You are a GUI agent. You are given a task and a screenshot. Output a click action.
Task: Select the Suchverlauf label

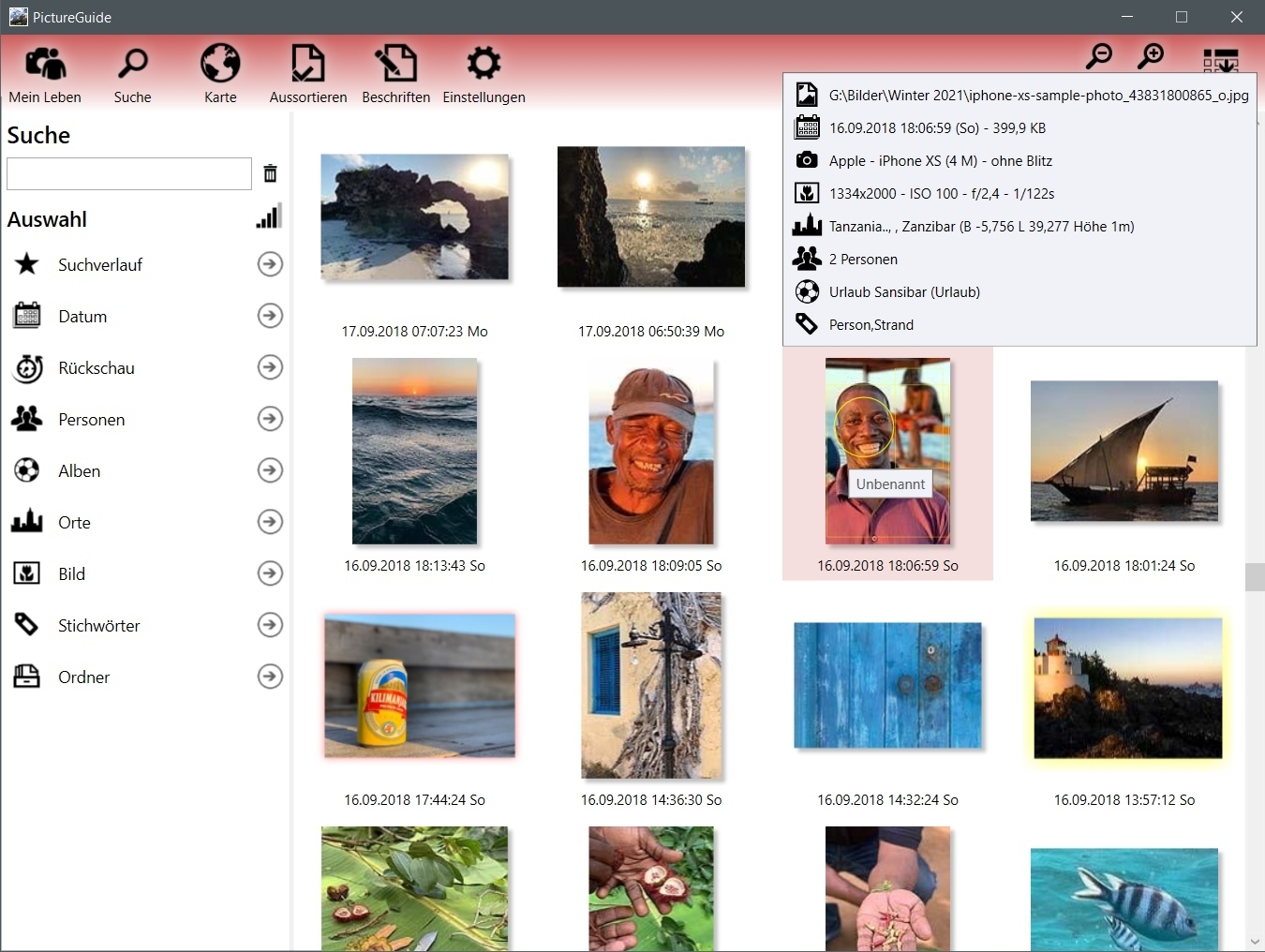click(100, 265)
